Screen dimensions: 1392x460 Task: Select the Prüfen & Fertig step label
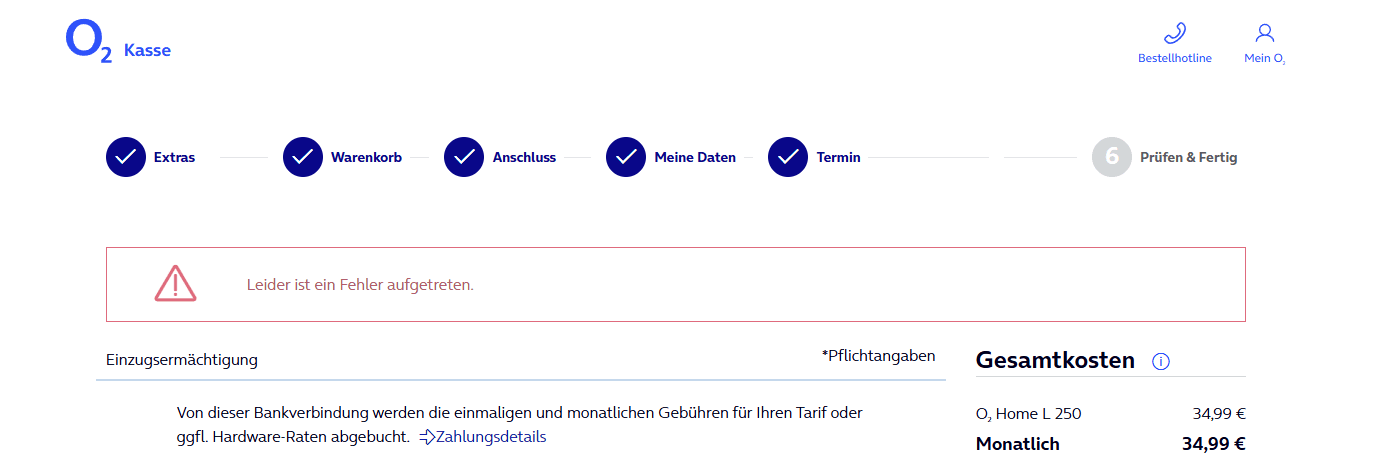pyautogui.click(x=1188, y=157)
